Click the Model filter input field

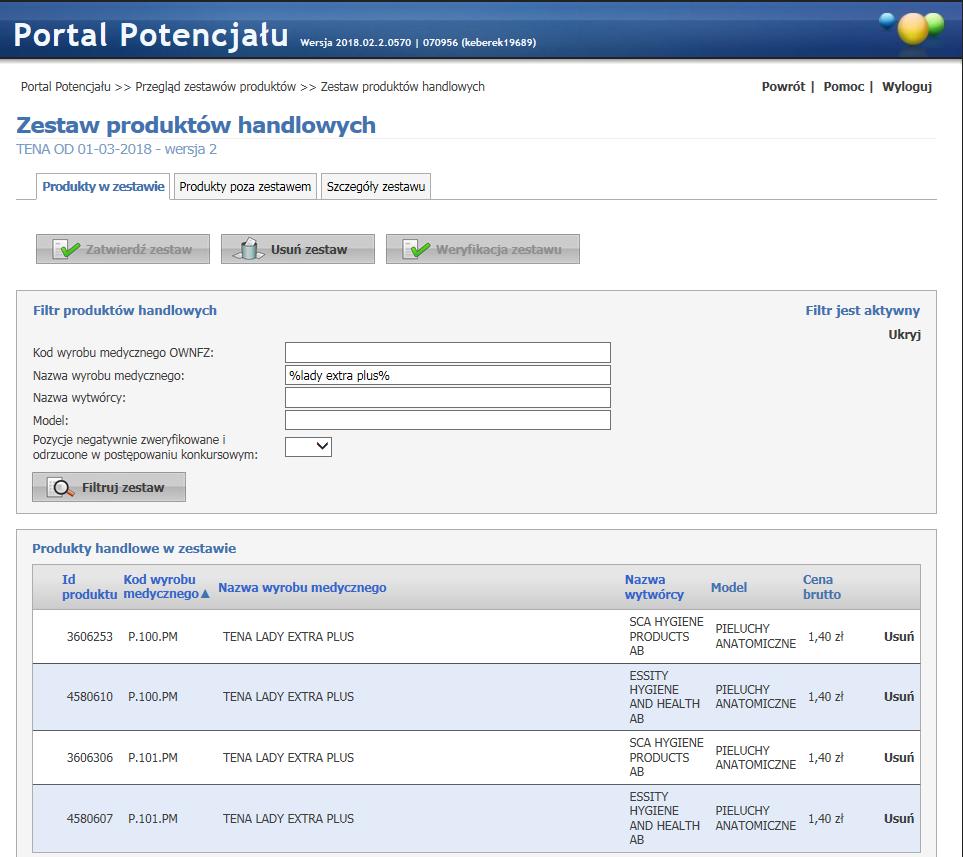(x=448, y=420)
